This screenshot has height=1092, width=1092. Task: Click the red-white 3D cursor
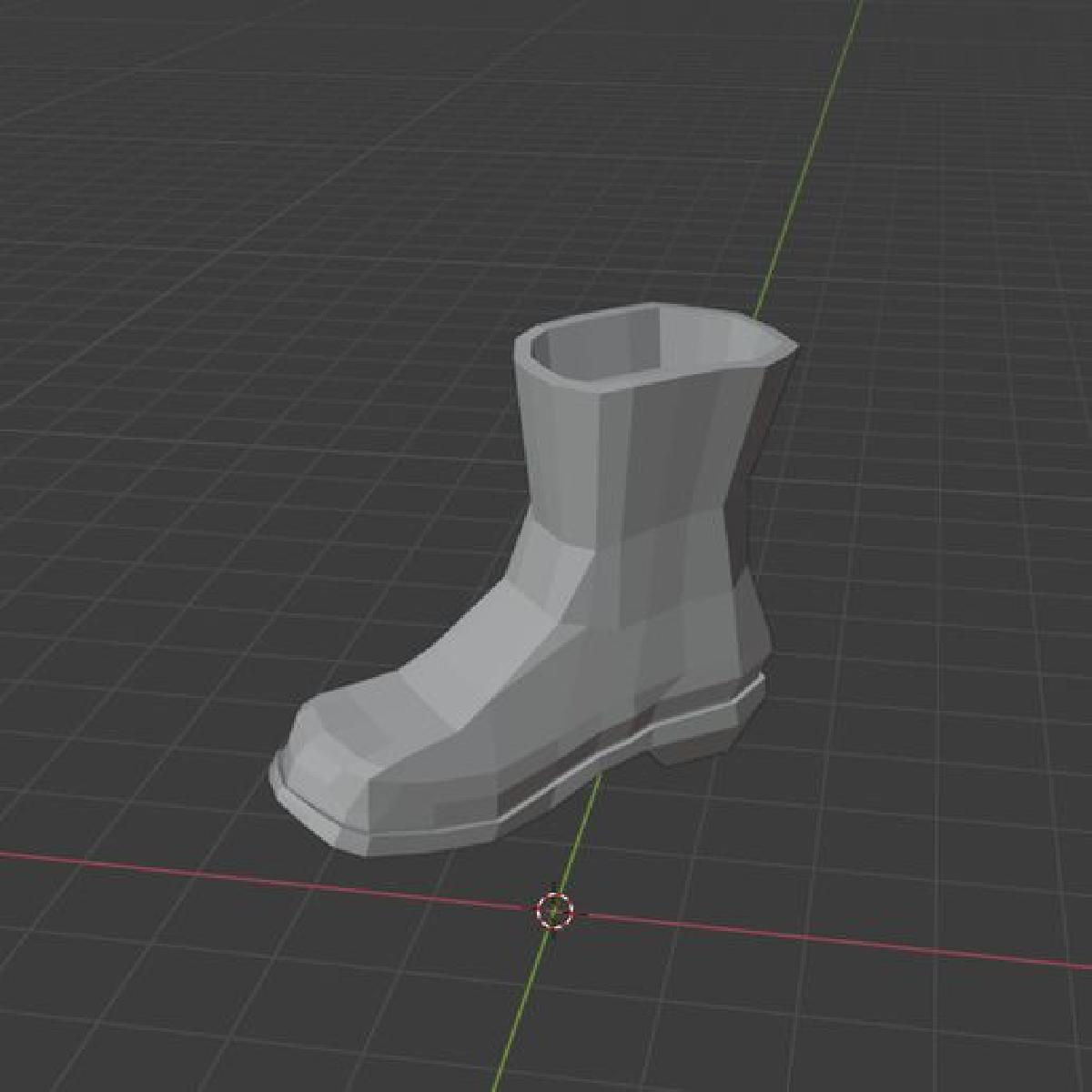pyautogui.click(x=555, y=910)
